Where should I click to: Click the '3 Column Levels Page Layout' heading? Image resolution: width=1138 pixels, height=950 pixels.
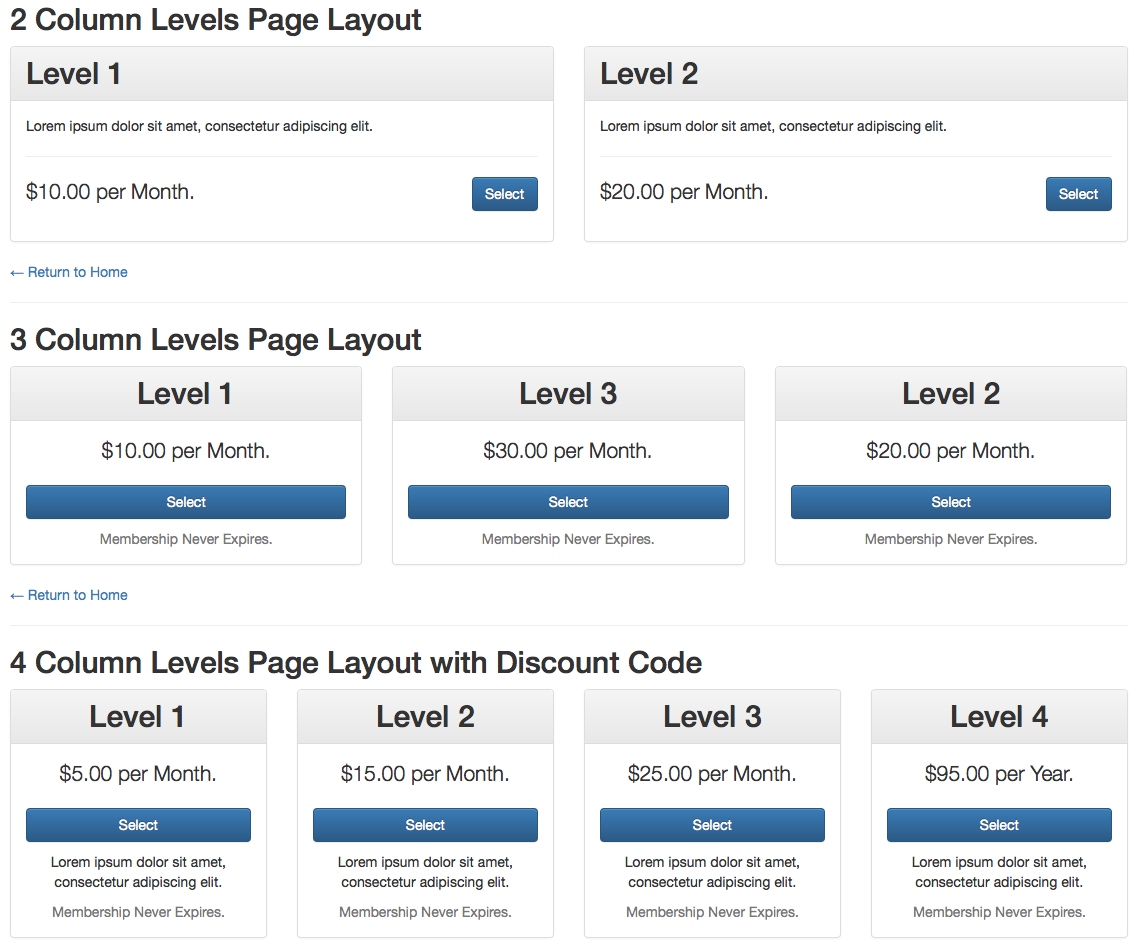(x=216, y=340)
